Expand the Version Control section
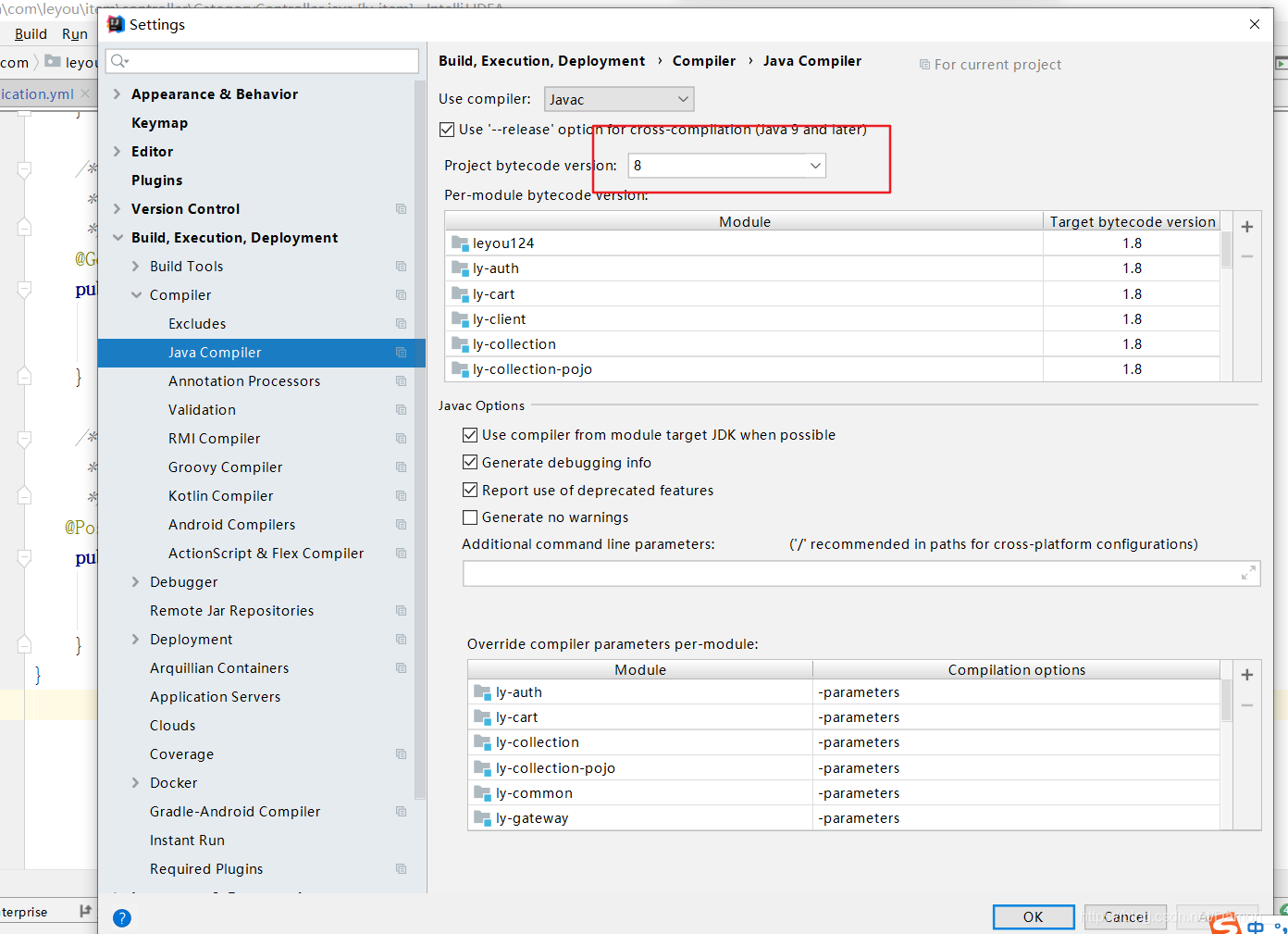The image size is (1288, 934). (117, 209)
